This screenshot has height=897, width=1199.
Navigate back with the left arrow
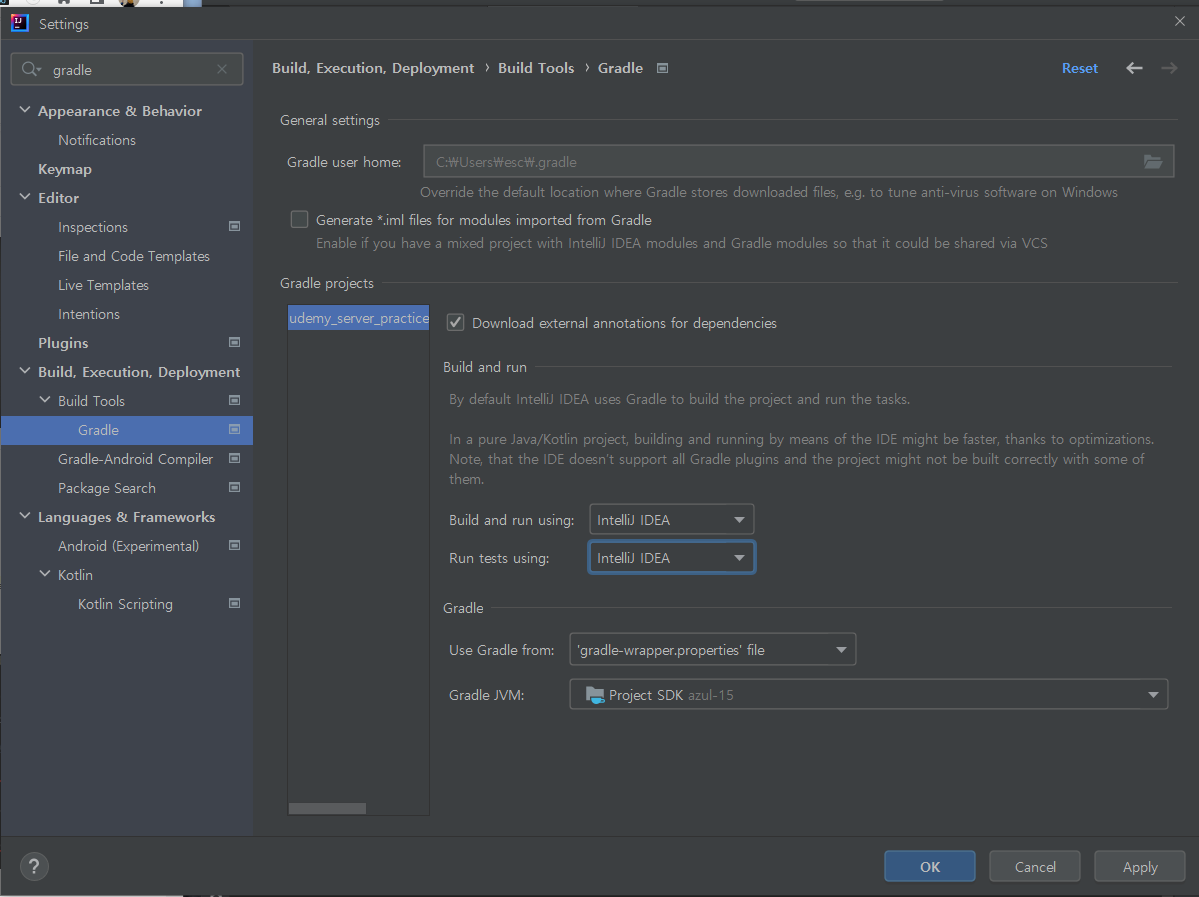[1134, 68]
